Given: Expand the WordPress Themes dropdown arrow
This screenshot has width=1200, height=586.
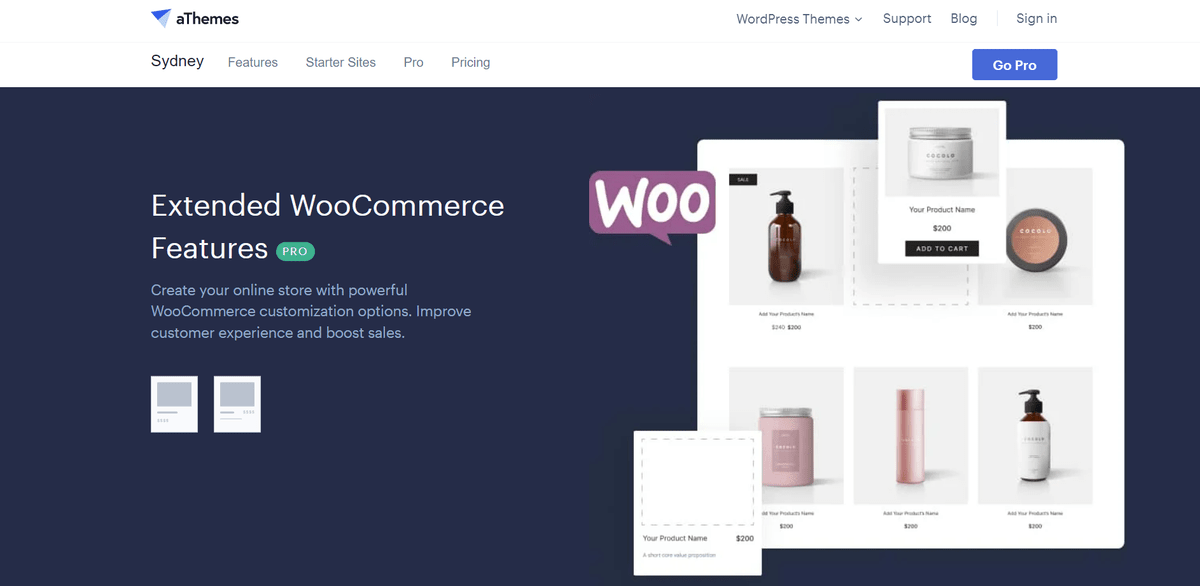Looking at the screenshot, I should 859,19.
